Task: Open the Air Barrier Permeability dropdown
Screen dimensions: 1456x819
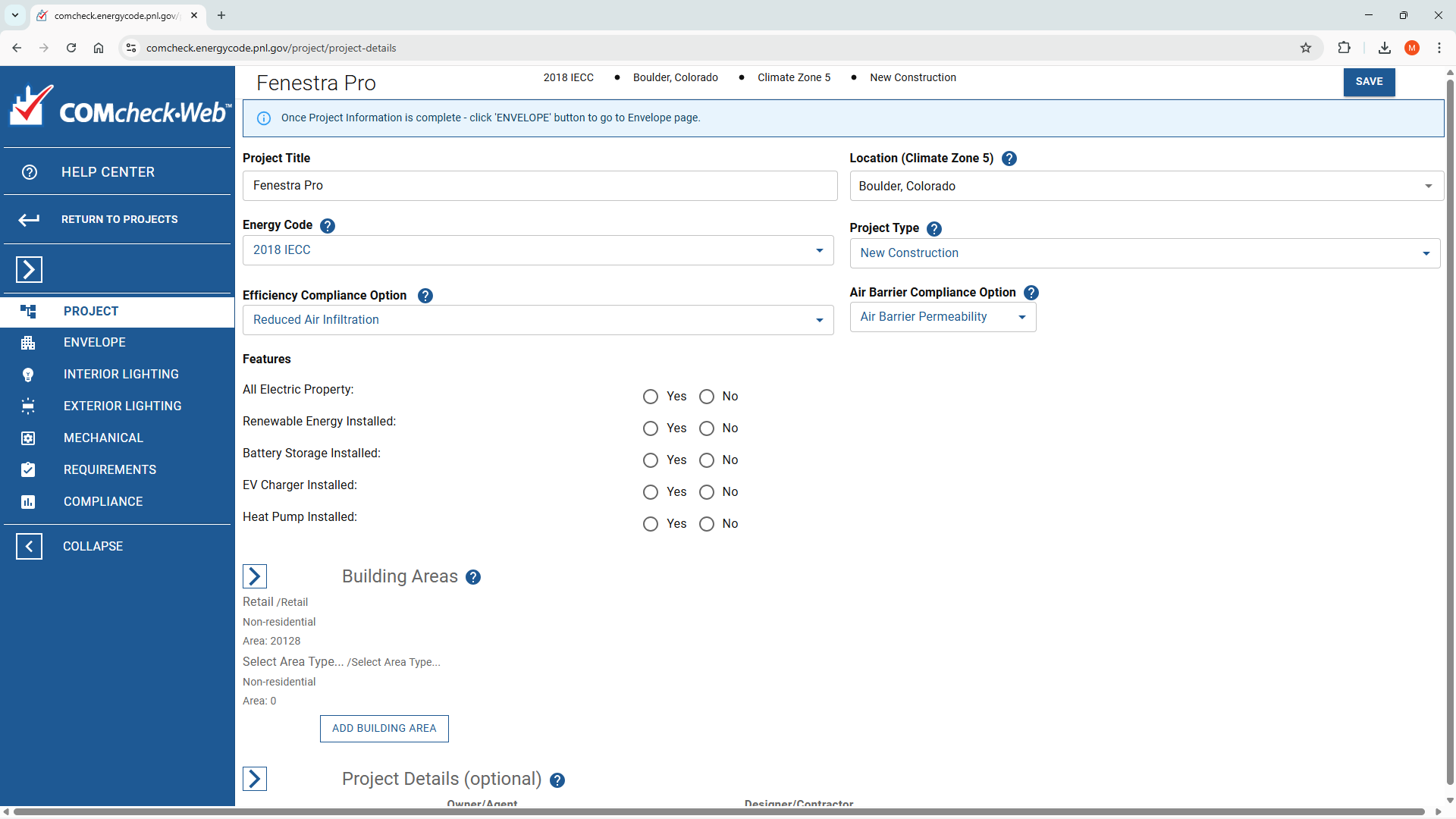Action: click(x=943, y=317)
